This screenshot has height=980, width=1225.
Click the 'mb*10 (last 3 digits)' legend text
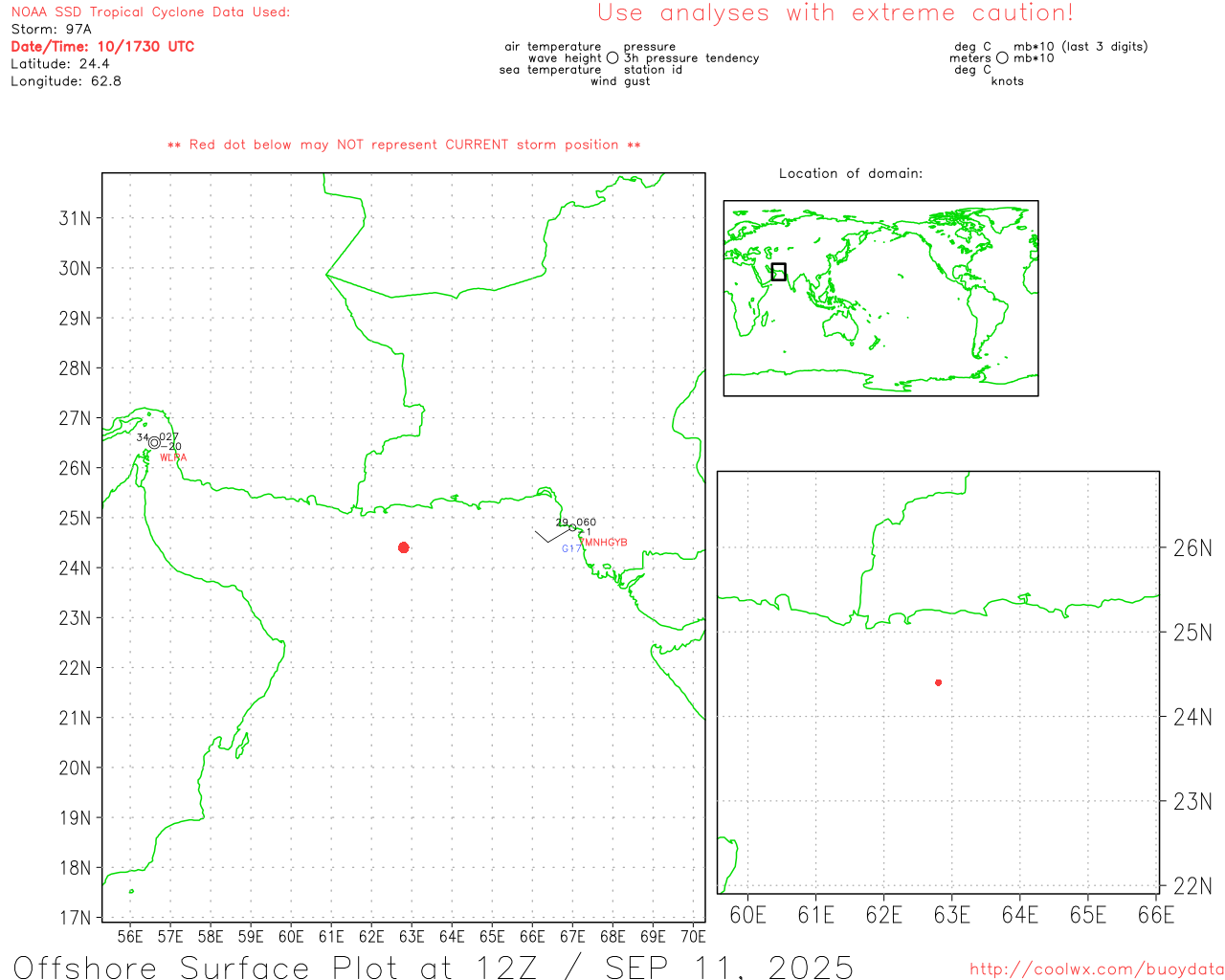point(1080,47)
